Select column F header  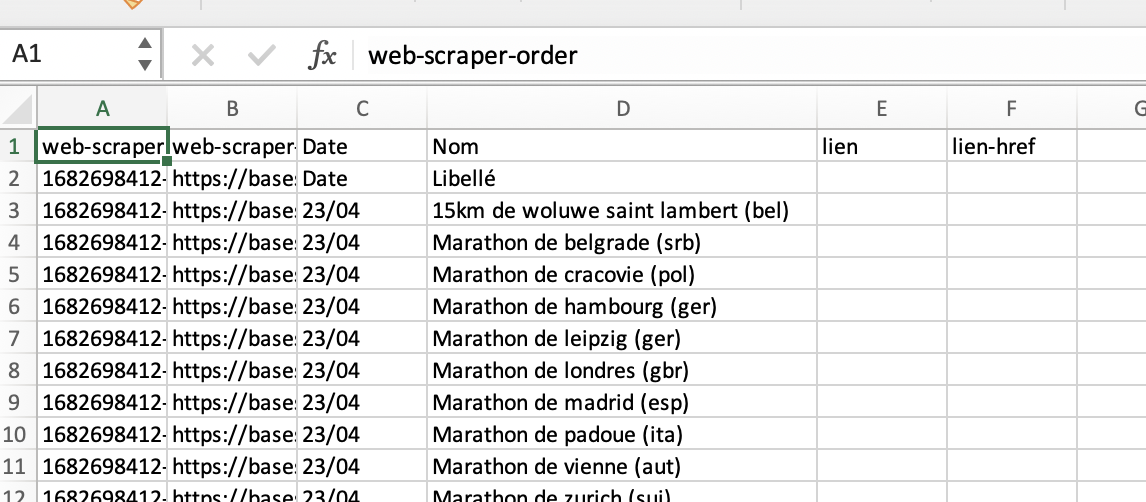(x=1012, y=108)
